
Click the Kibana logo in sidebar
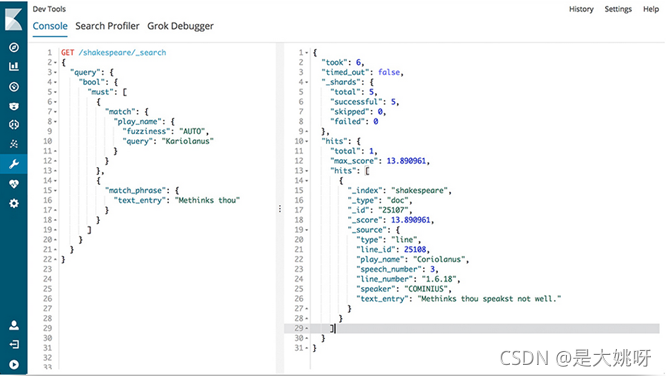[14, 19]
